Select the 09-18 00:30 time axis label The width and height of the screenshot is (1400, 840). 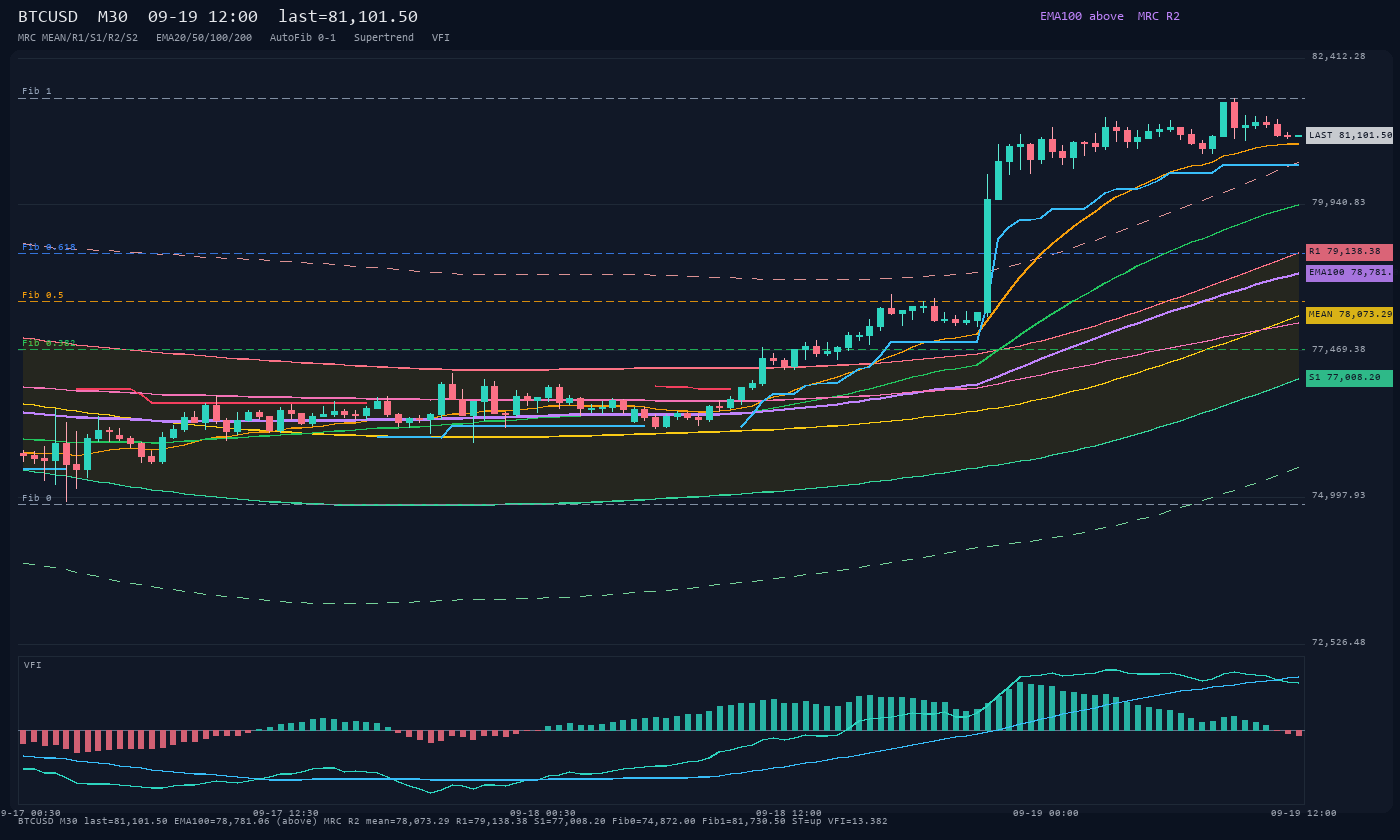click(x=543, y=813)
